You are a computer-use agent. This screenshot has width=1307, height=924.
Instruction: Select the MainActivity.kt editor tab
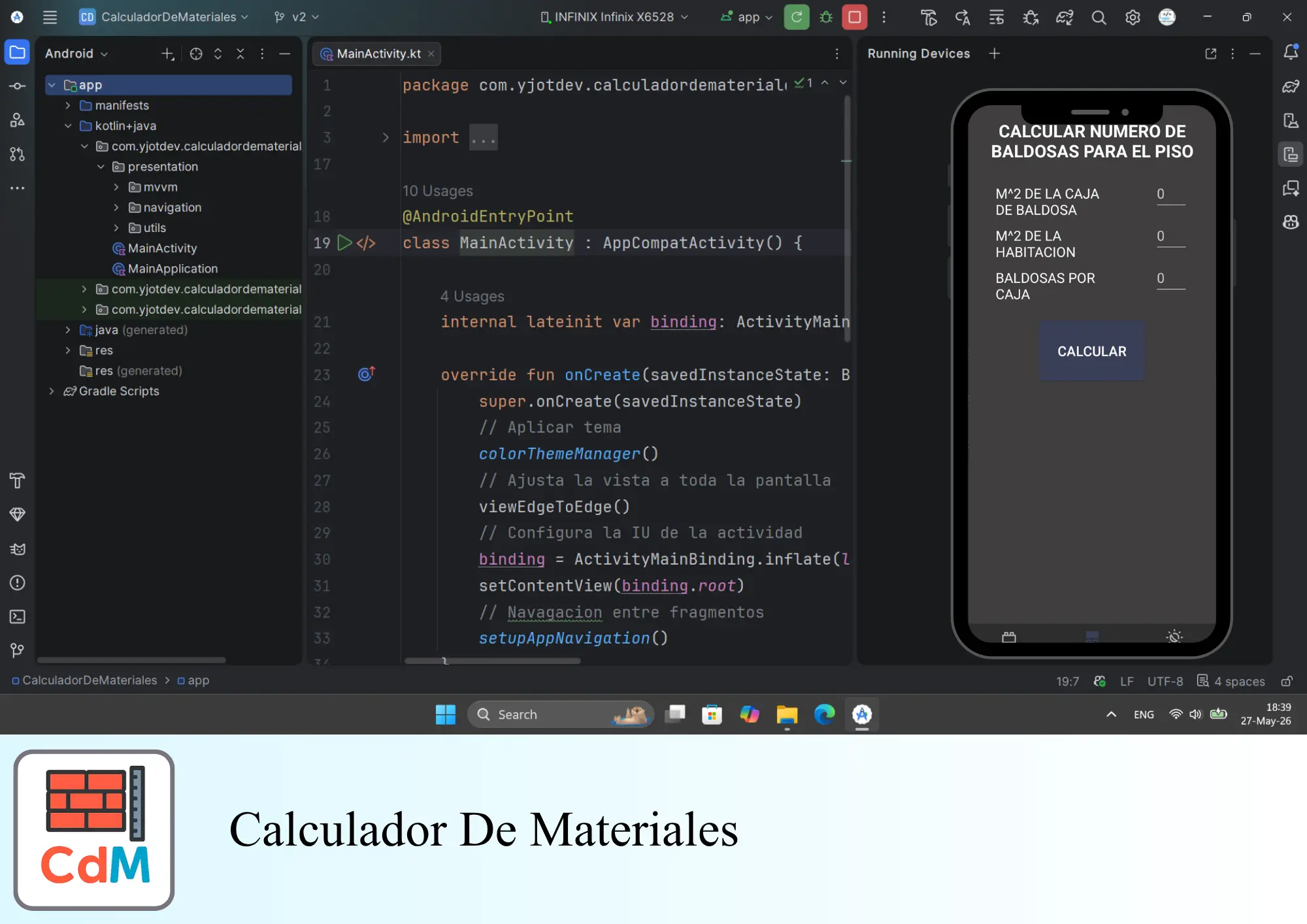[x=377, y=54]
